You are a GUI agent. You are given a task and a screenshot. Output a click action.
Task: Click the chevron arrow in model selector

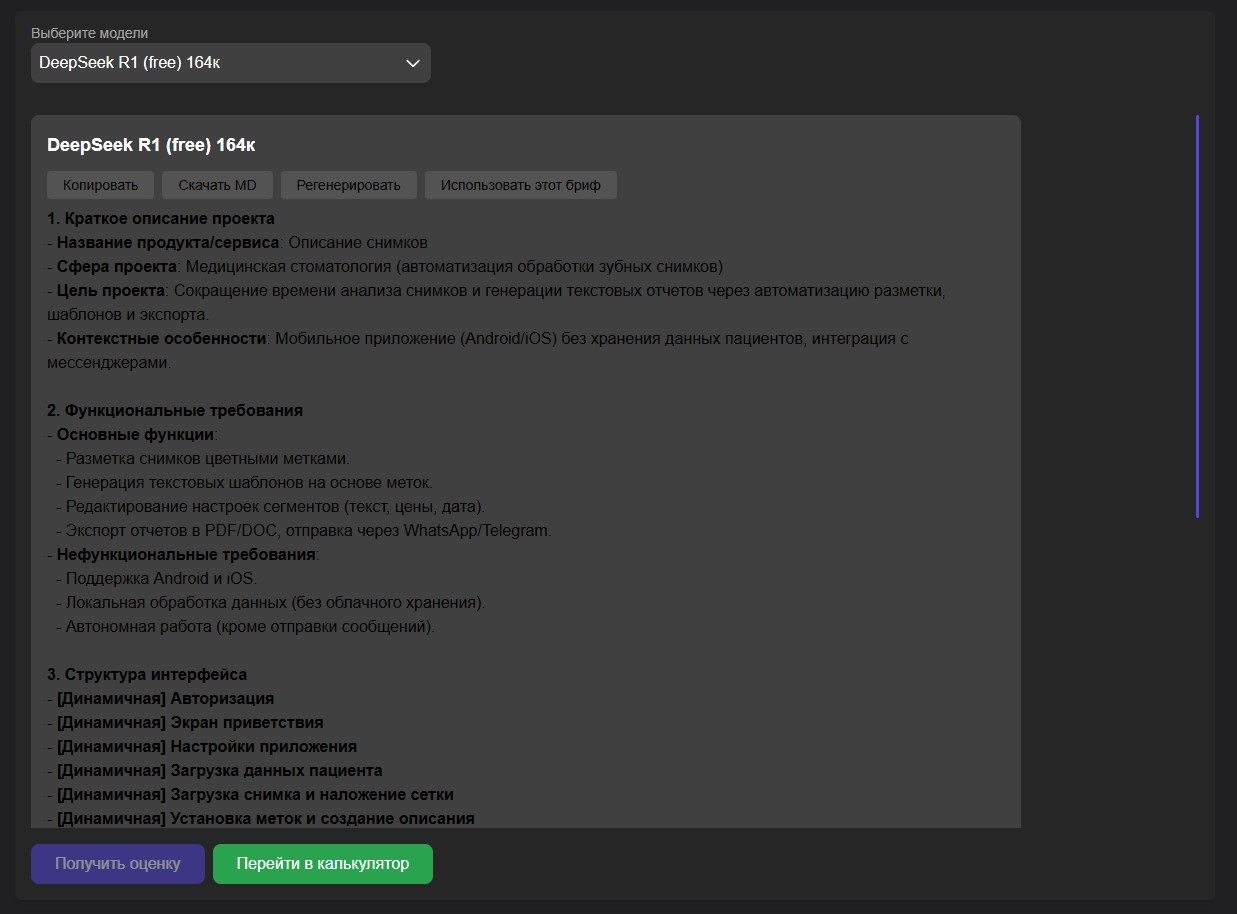(412, 63)
